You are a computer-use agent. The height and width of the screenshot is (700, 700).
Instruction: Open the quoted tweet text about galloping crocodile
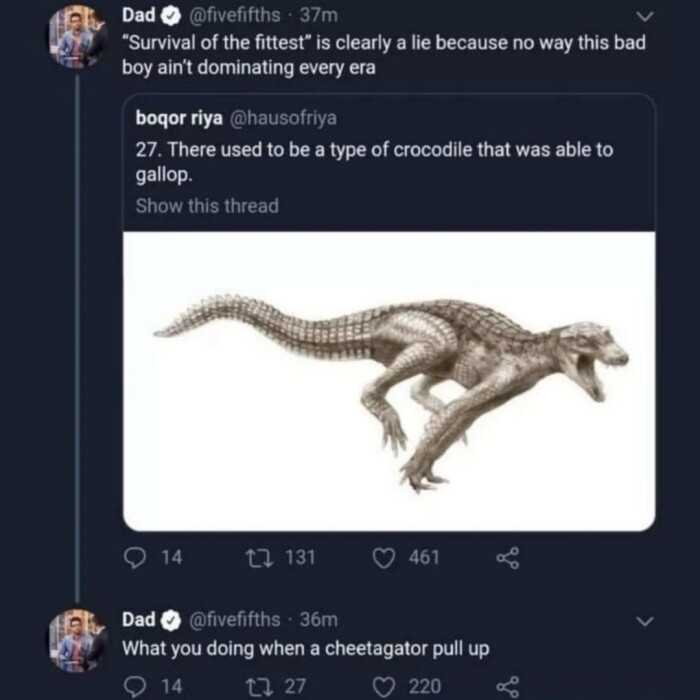[x=373, y=159]
